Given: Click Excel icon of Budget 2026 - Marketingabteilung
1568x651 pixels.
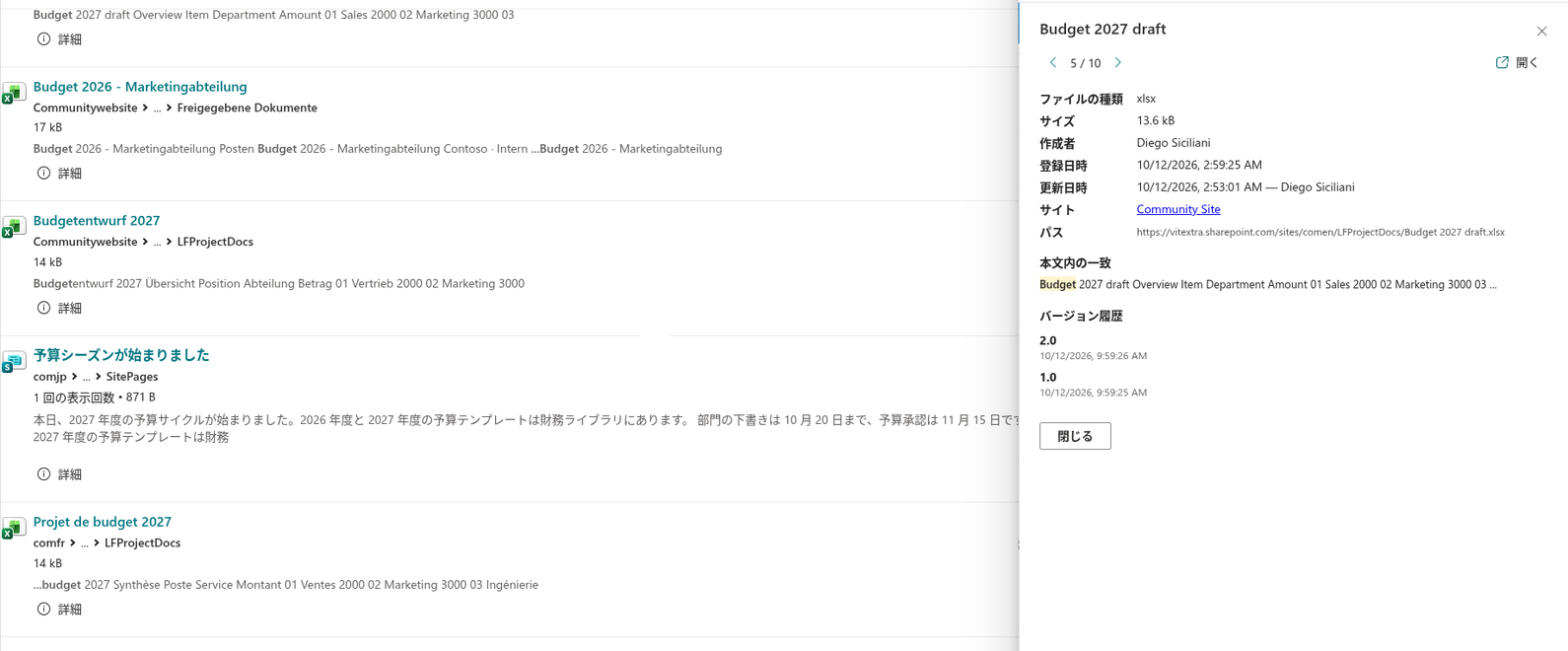Looking at the screenshot, I should (x=13, y=94).
